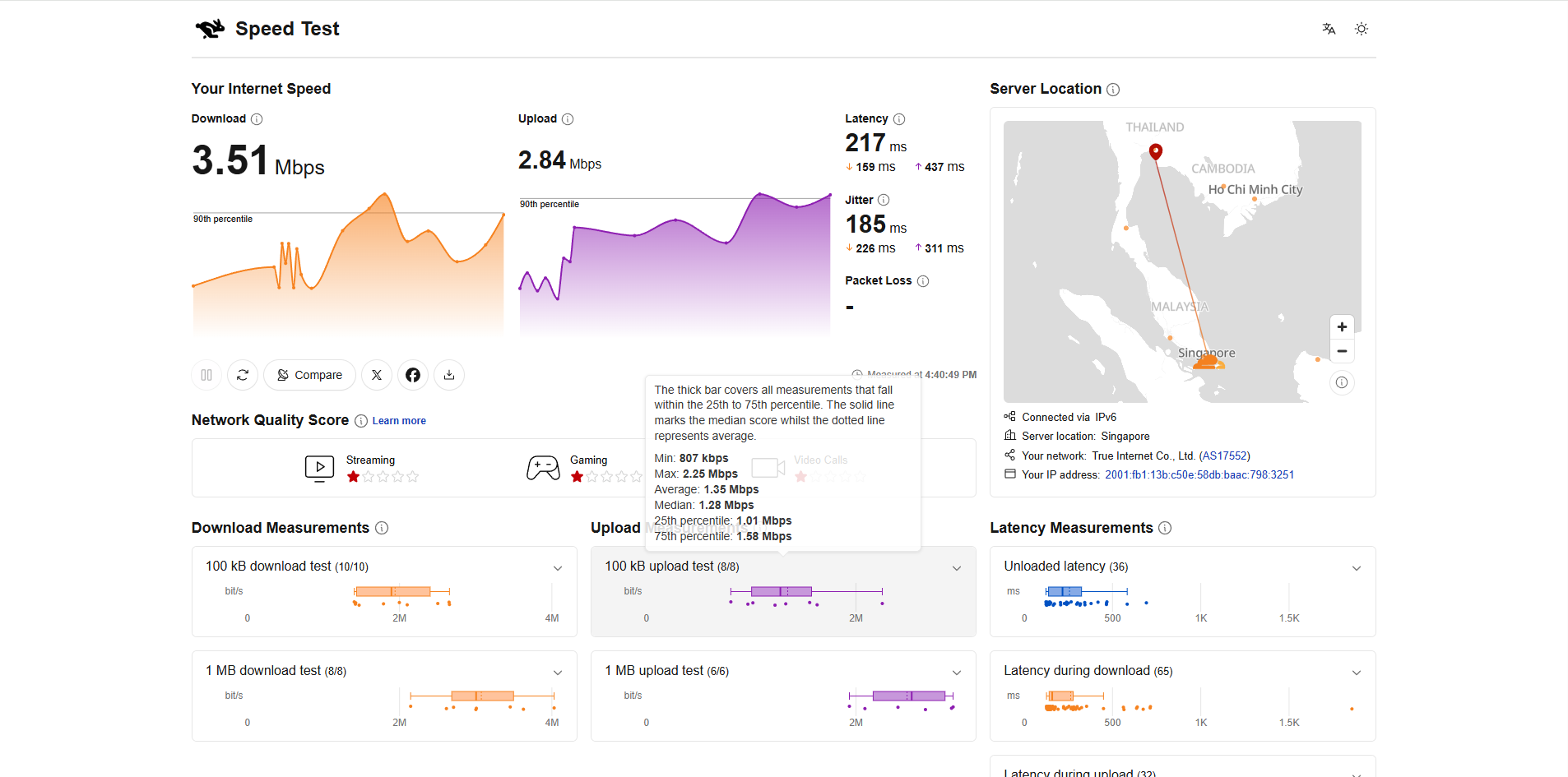Click the Streaming score card
The image size is (1568, 777).
[x=362, y=468]
